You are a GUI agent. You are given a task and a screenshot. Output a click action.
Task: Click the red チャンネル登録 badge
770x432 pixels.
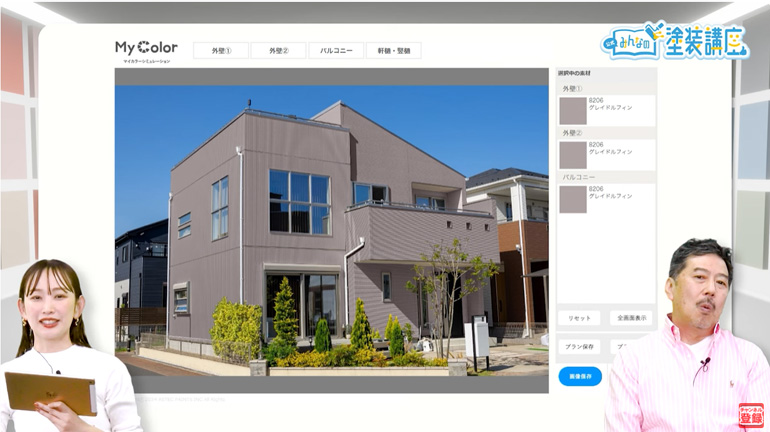tap(750, 415)
